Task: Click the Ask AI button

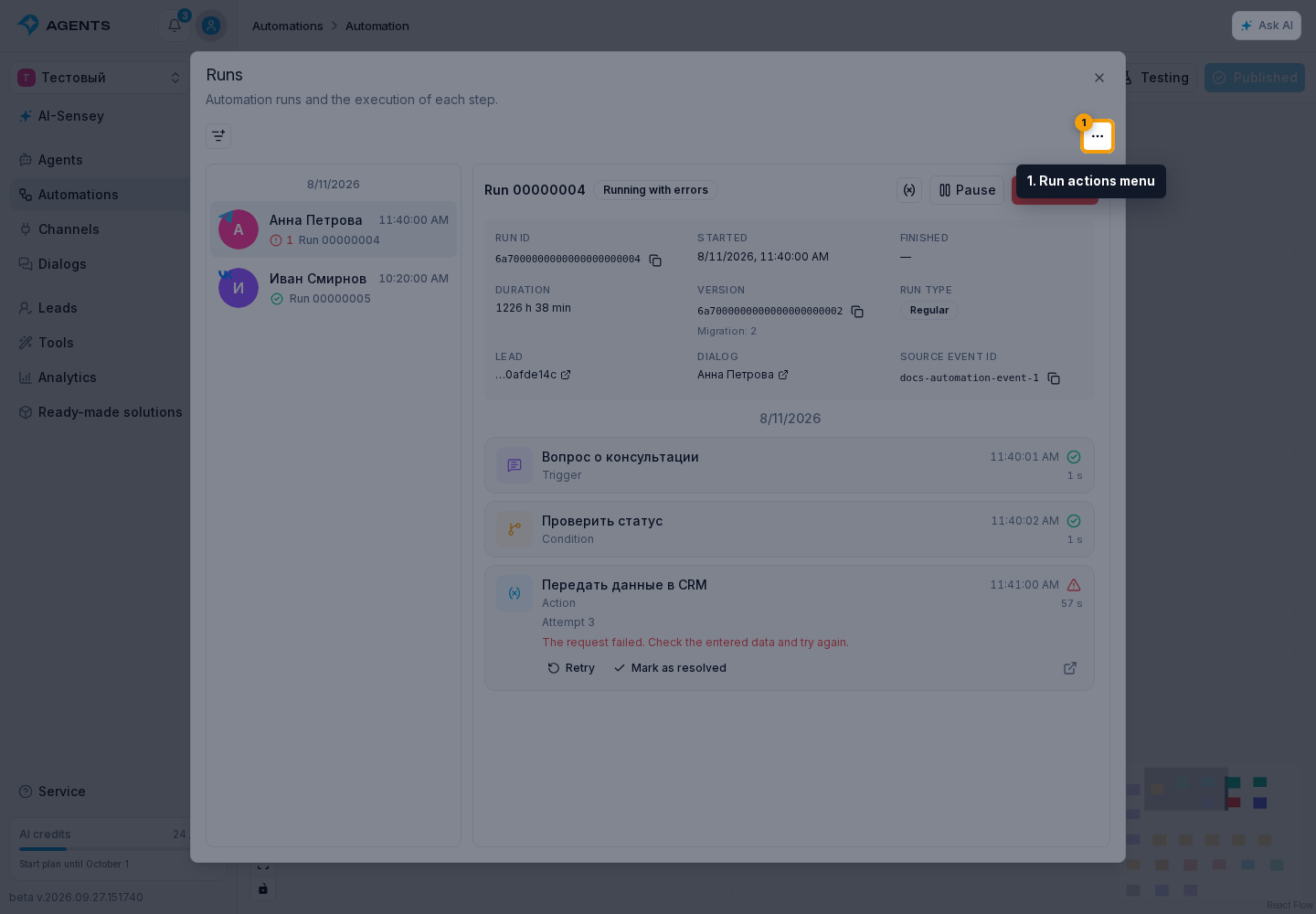Action: (x=1267, y=26)
